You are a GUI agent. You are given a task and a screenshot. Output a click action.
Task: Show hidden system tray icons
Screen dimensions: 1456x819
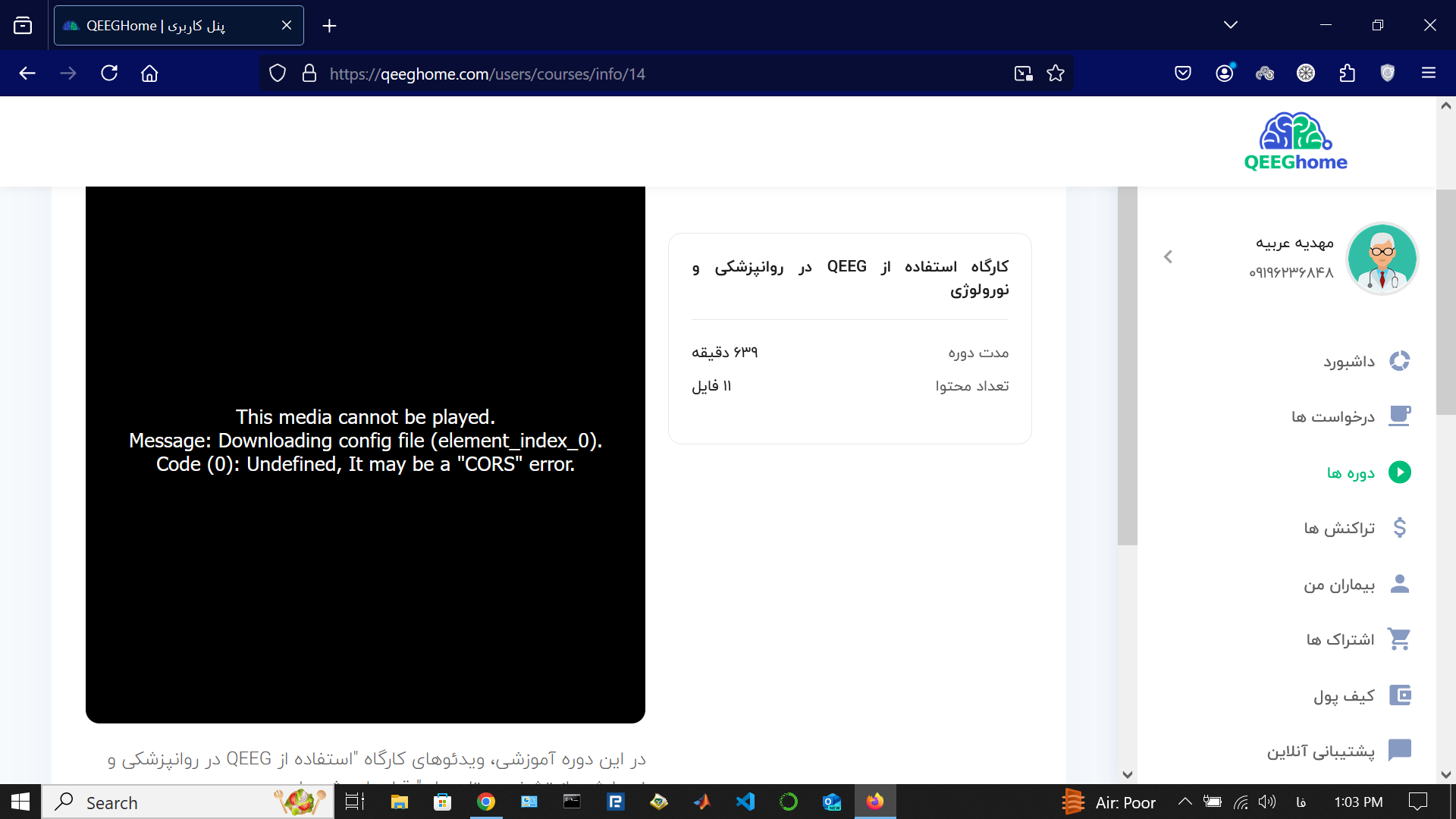(x=1185, y=802)
